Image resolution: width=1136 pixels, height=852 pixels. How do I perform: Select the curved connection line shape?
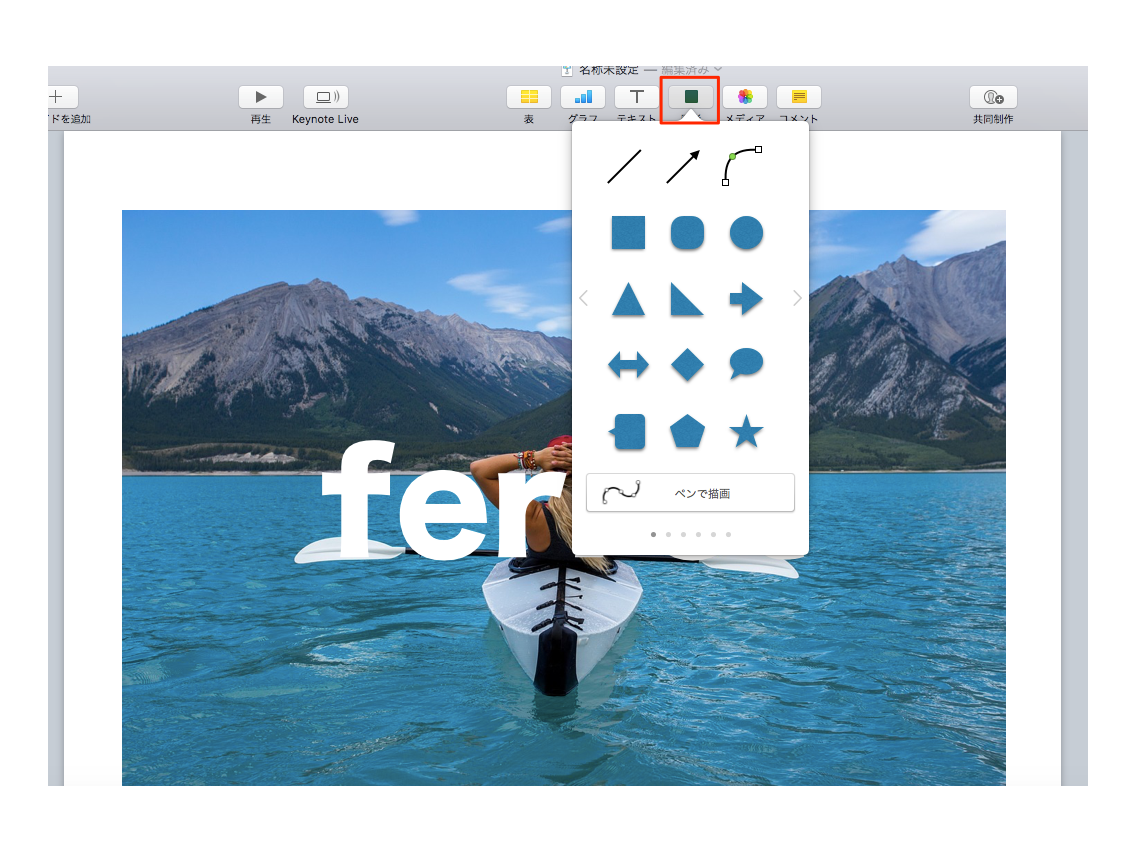pyautogui.click(x=742, y=166)
